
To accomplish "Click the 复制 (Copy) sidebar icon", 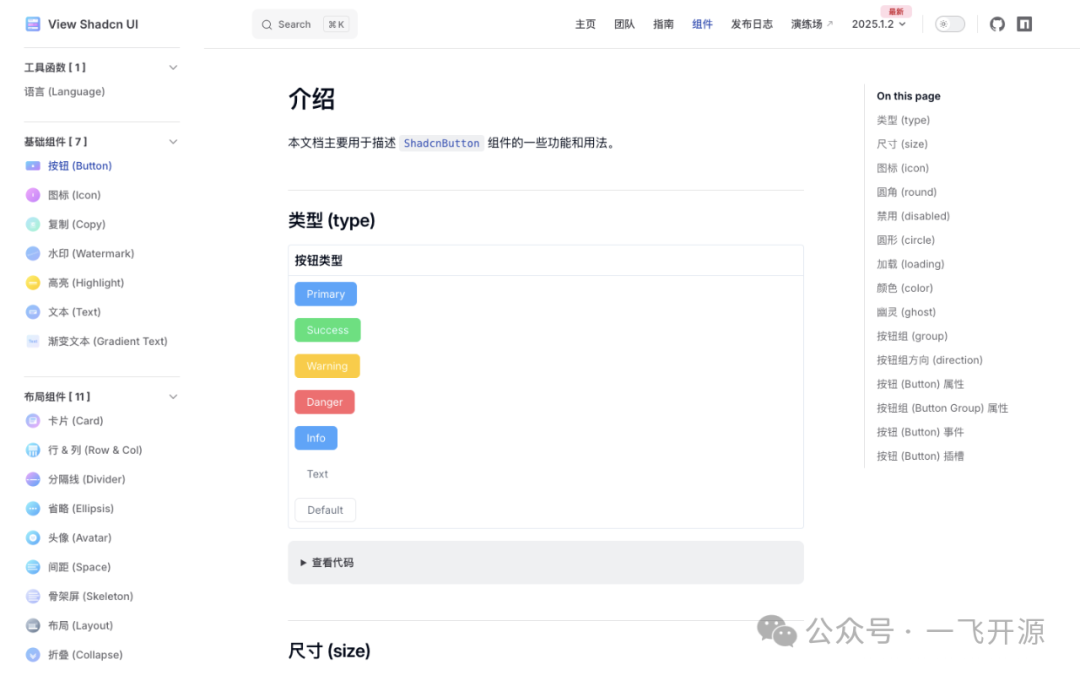I will coord(32,224).
